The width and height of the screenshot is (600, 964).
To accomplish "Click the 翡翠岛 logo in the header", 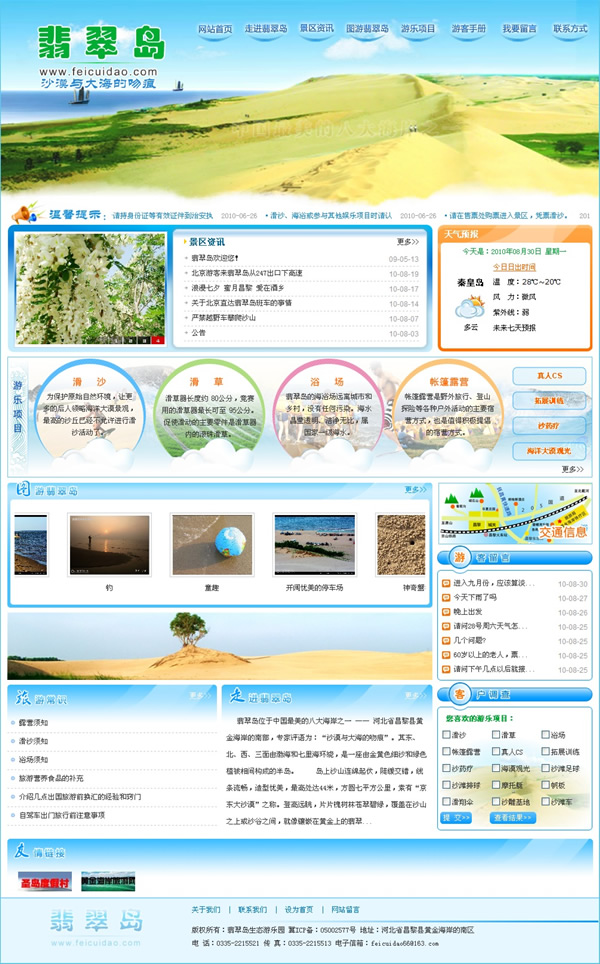I will pyautogui.click(x=99, y=45).
